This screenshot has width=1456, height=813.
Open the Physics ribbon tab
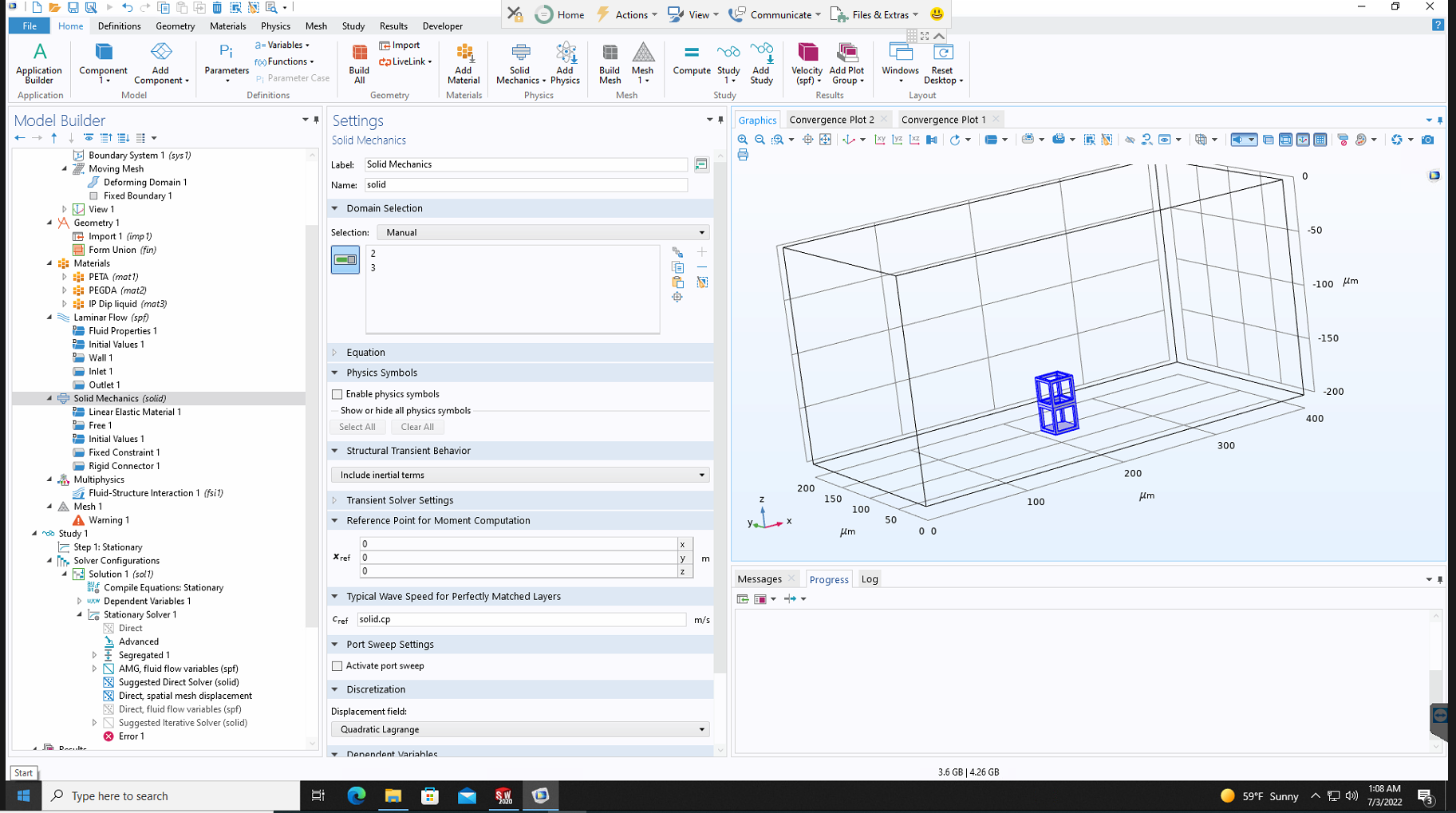pyautogui.click(x=275, y=26)
